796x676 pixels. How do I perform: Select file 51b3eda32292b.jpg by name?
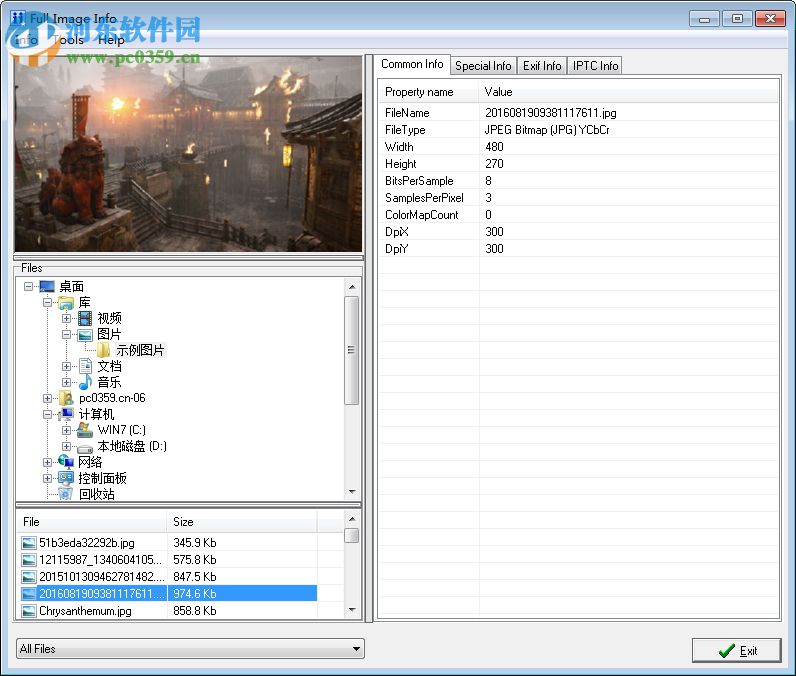point(87,543)
